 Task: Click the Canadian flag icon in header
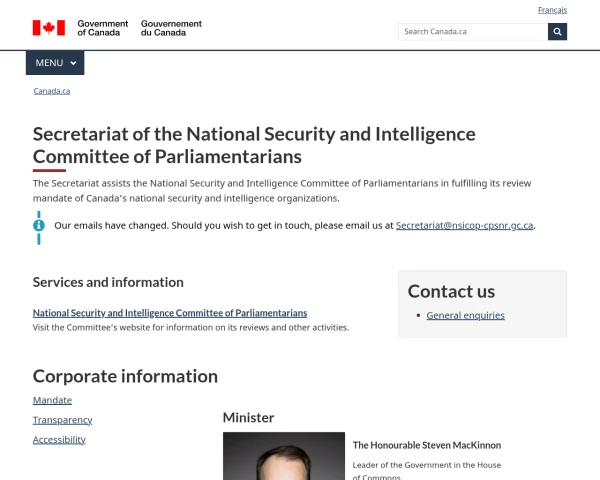point(48,28)
